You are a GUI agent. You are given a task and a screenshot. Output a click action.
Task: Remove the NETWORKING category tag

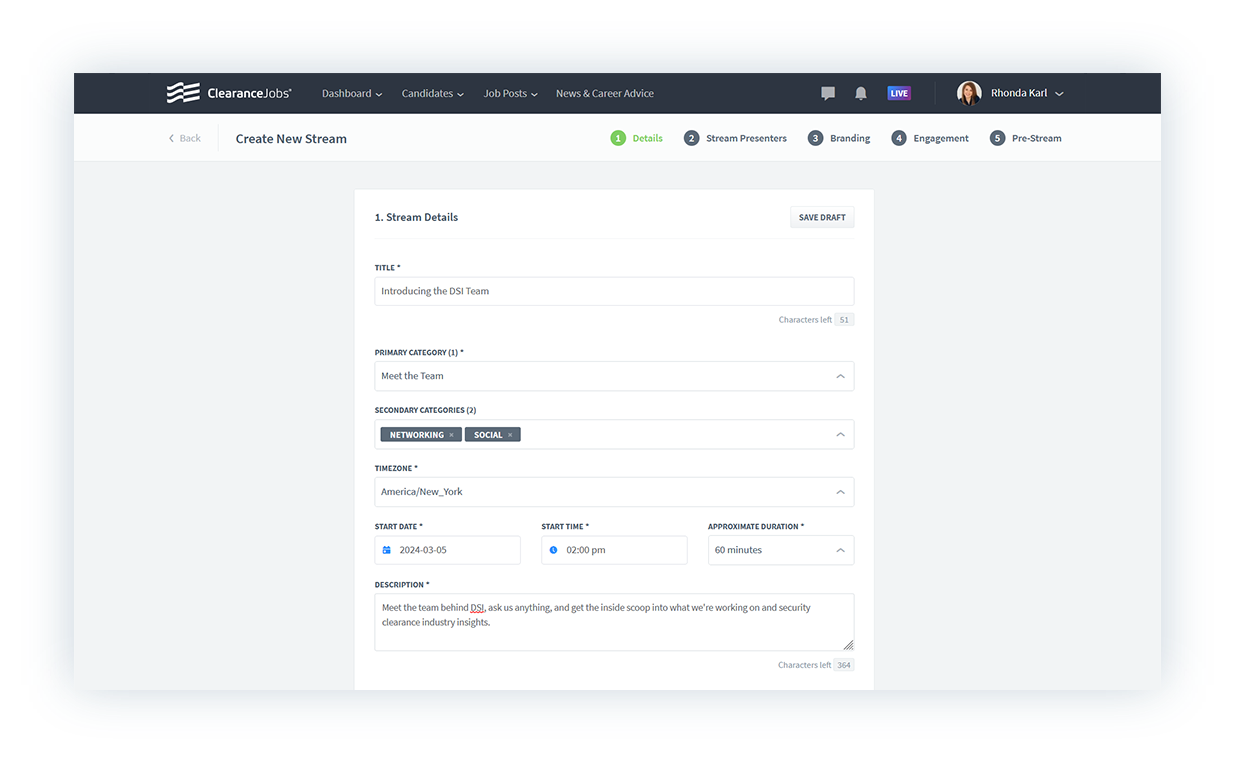(x=451, y=435)
